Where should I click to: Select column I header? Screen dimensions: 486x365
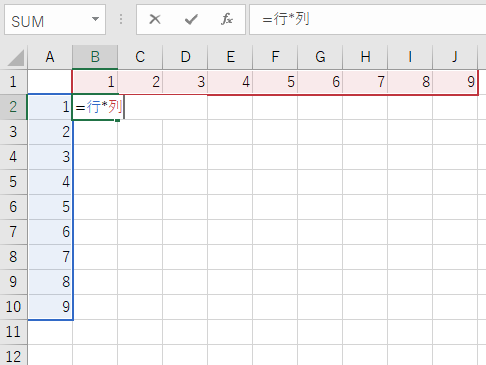[410, 57]
